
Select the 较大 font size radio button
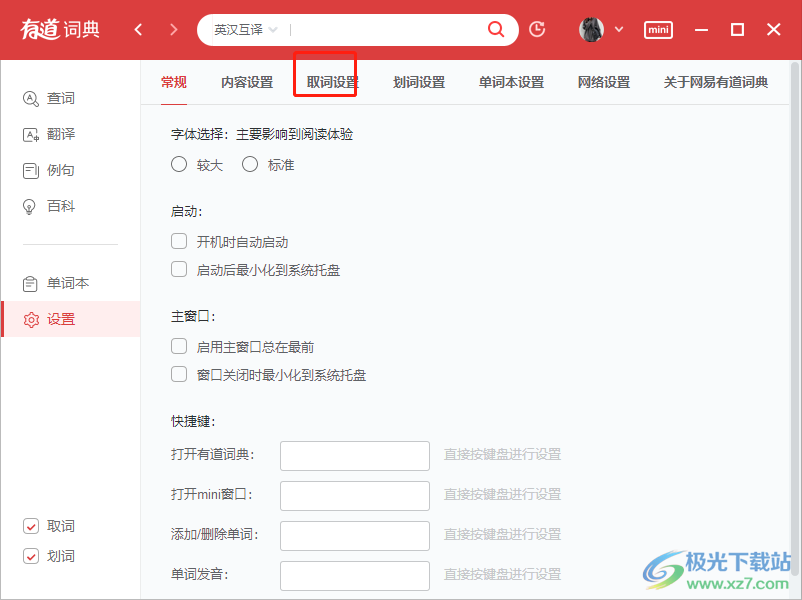coord(179,164)
